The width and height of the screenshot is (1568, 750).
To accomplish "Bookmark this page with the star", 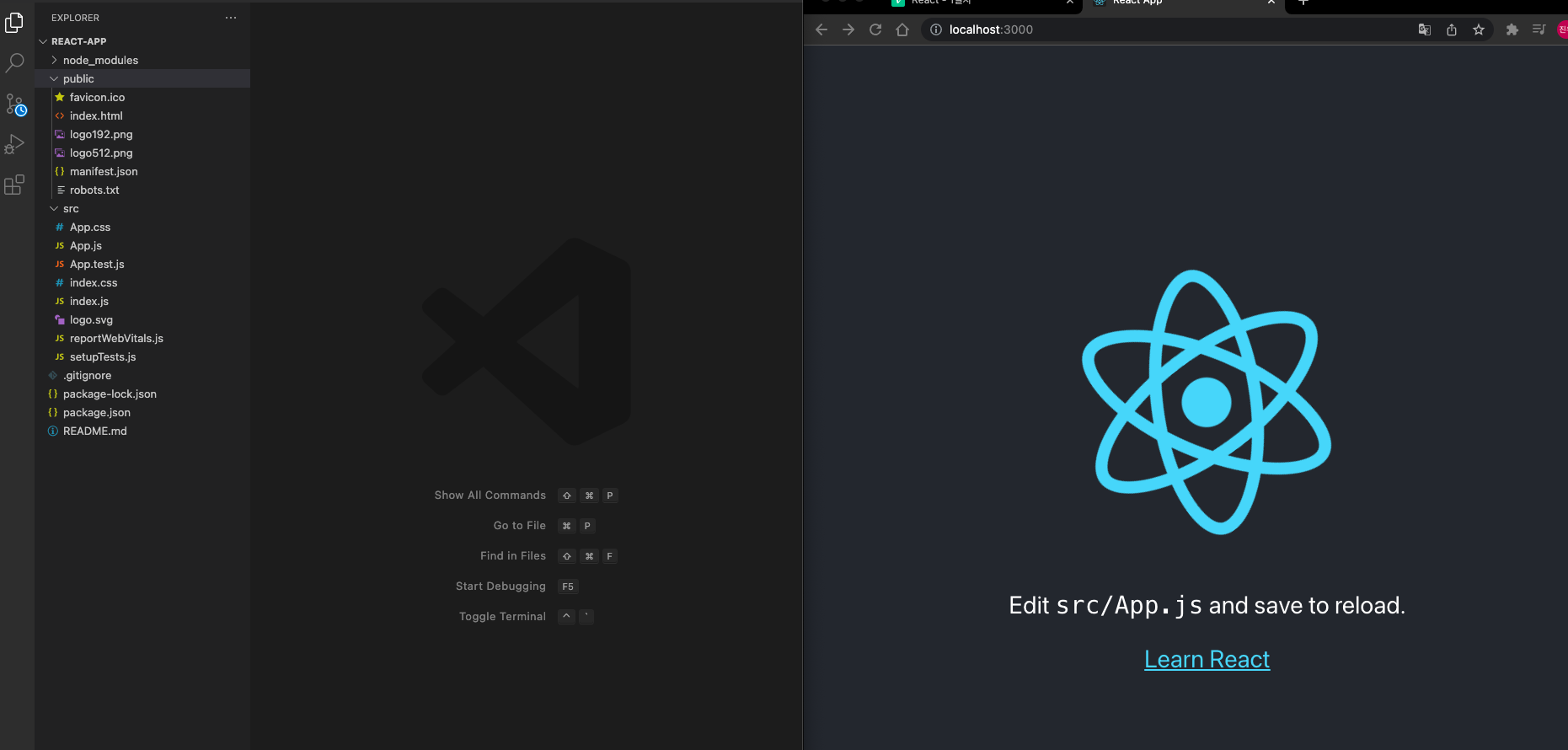I will (1479, 29).
